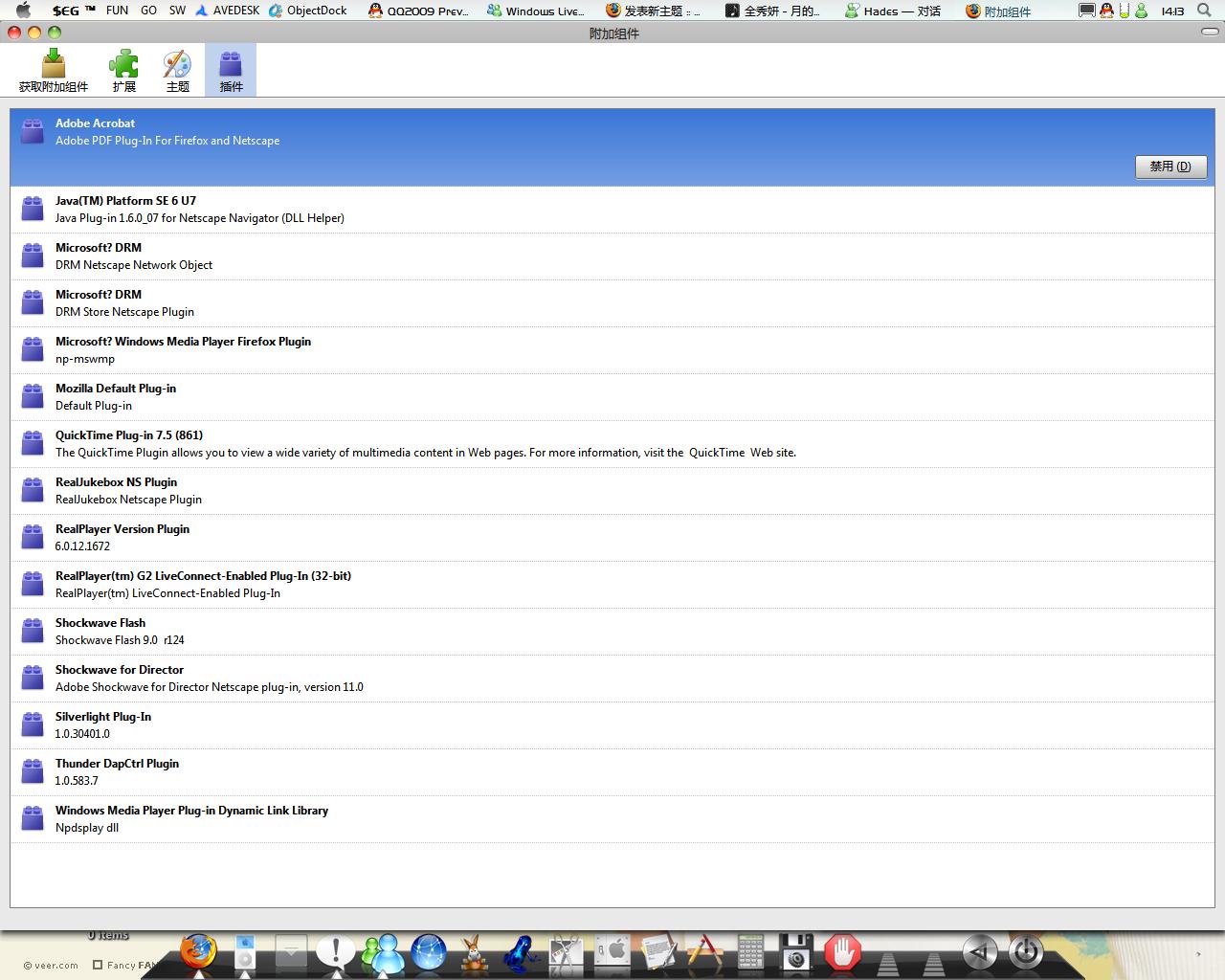The image size is (1225, 980).
Task: Click the floppy disk camera dock icon
Action: pyautogui.click(x=796, y=953)
